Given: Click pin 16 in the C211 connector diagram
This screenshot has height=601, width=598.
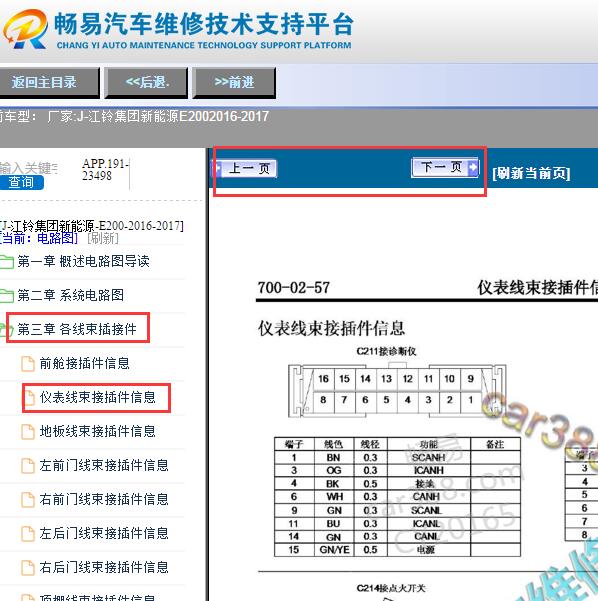Looking at the screenshot, I should click(324, 379).
